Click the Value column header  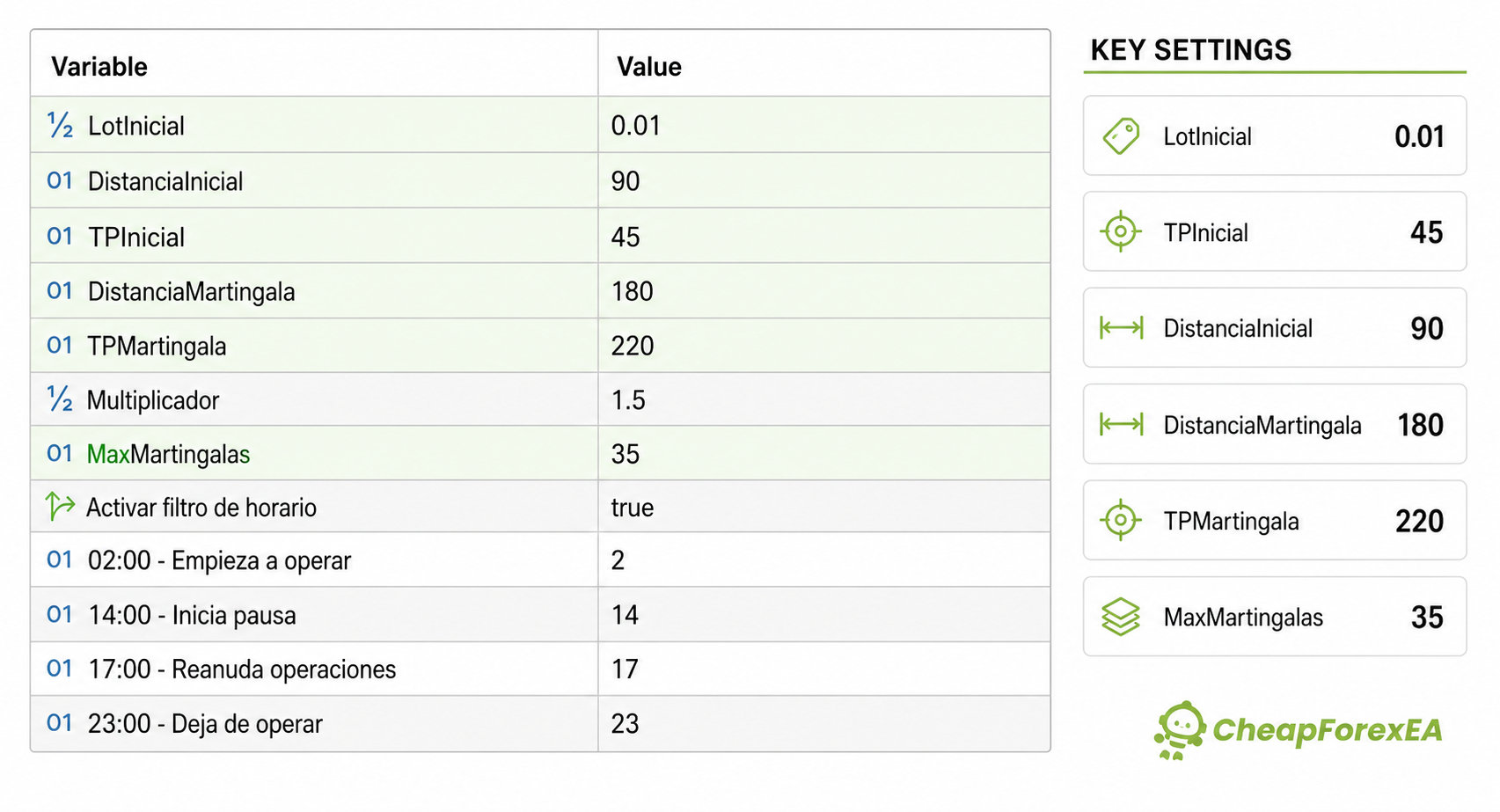tap(649, 67)
